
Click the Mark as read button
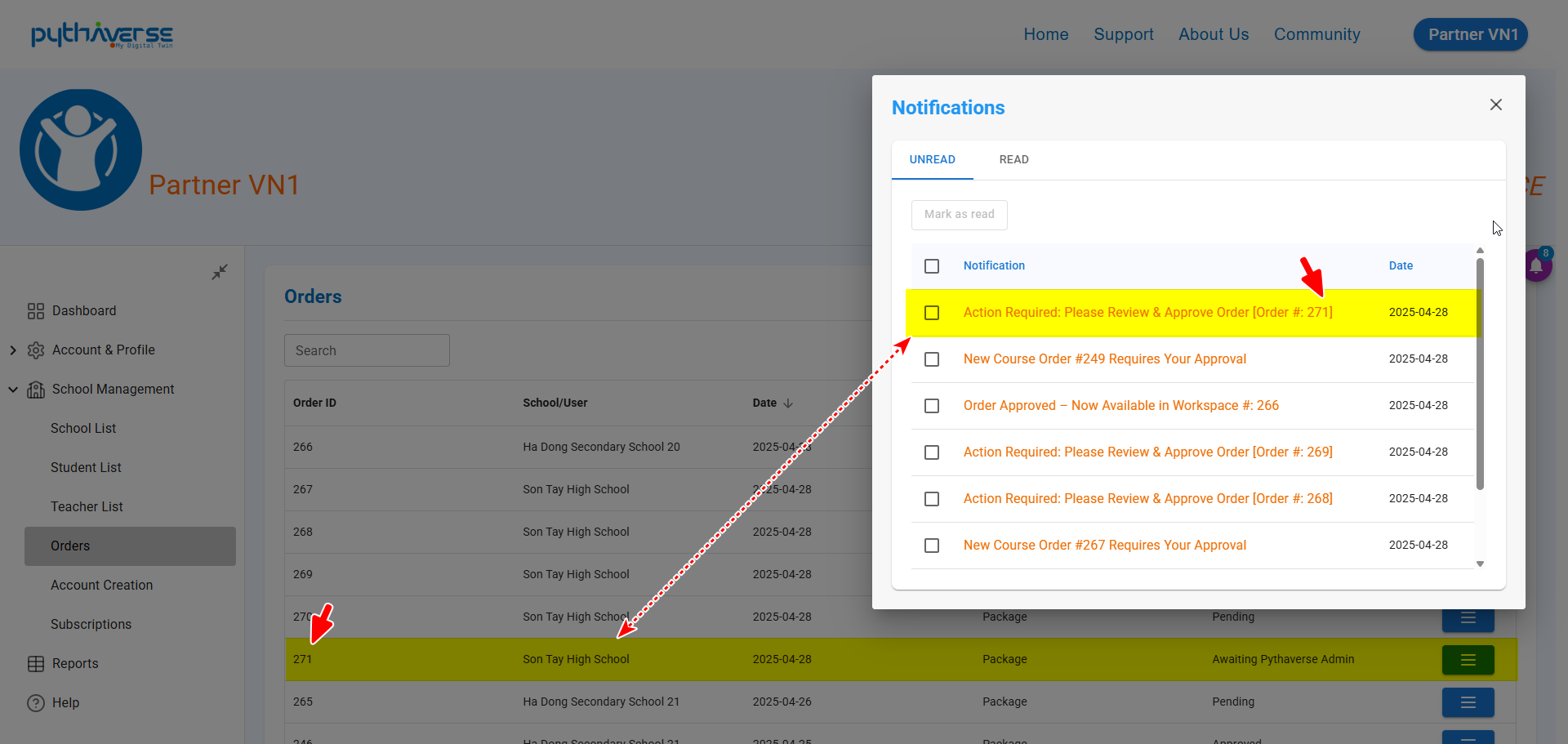pos(960,215)
